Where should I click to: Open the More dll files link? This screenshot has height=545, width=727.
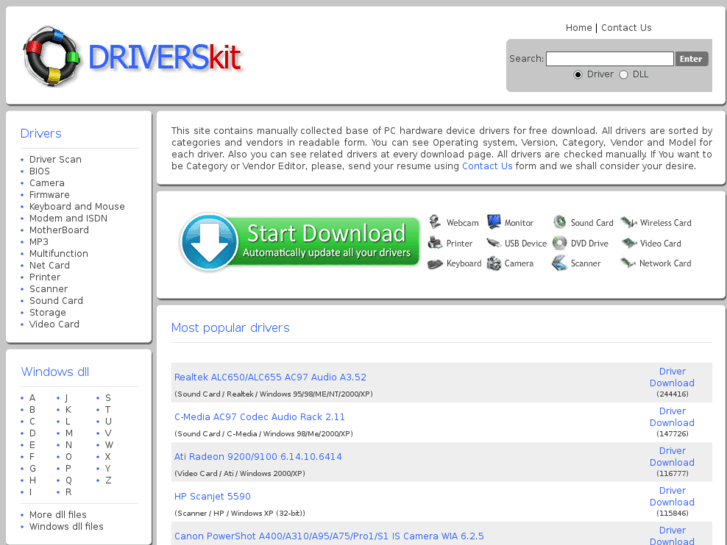tap(57, 515)
